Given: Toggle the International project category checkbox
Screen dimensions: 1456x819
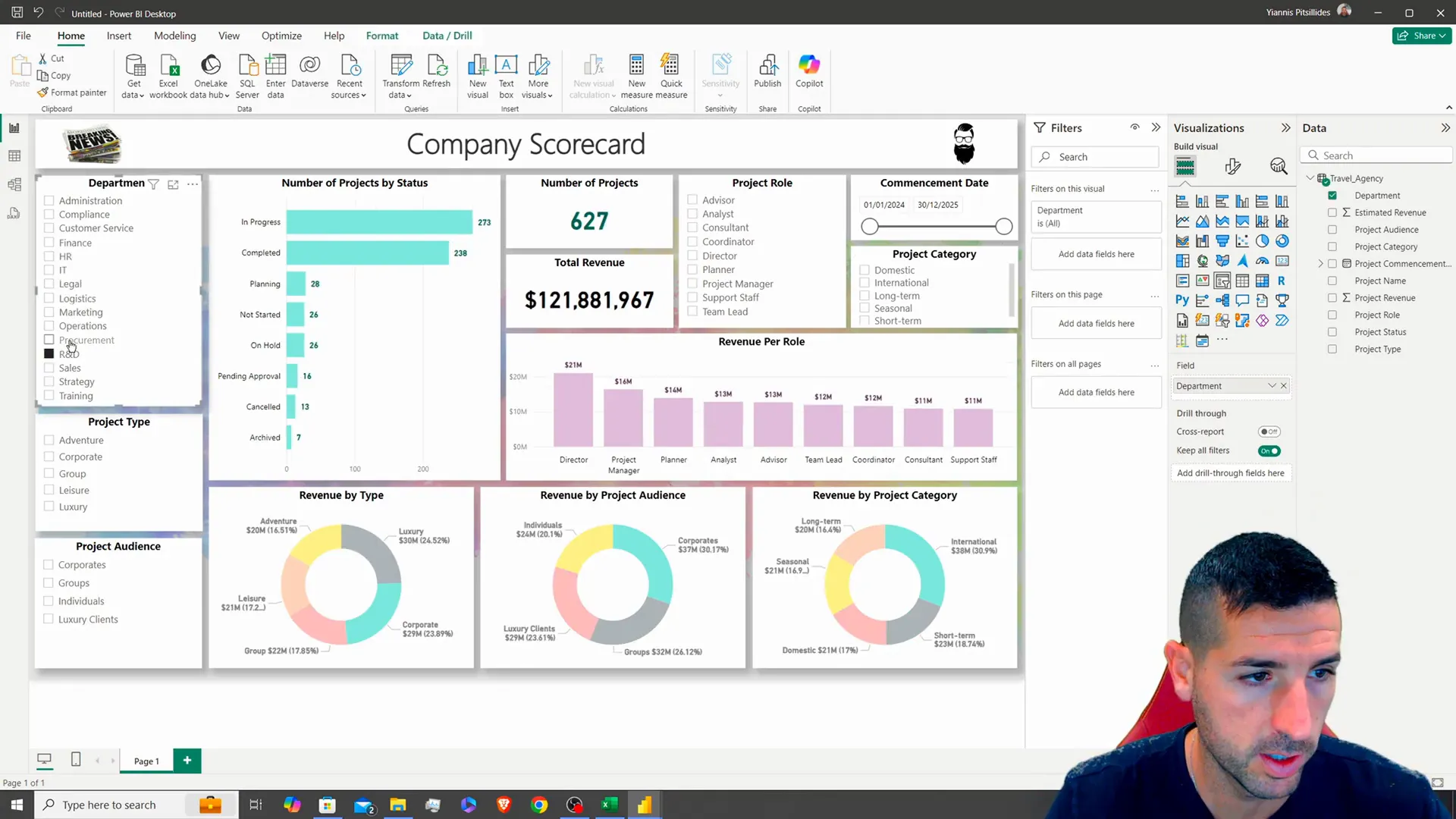Looking at the screenshot, I should tap(866, 282).
